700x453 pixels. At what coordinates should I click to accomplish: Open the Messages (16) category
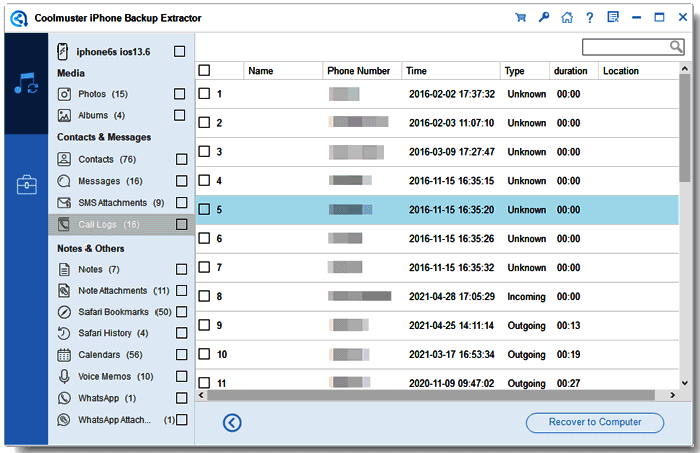point(110,181)
